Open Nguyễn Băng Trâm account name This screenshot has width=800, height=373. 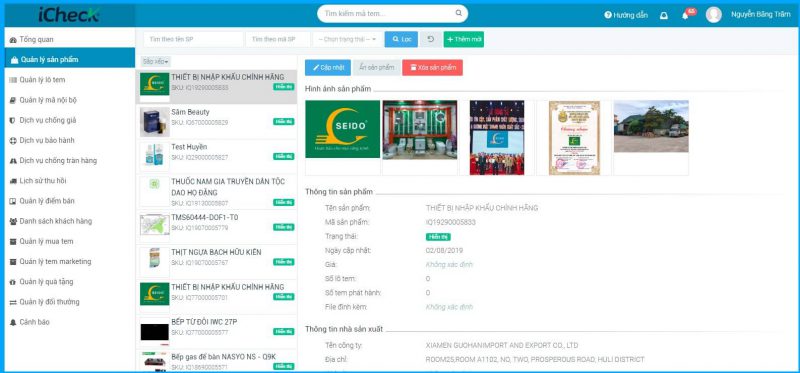pos(761,15)
